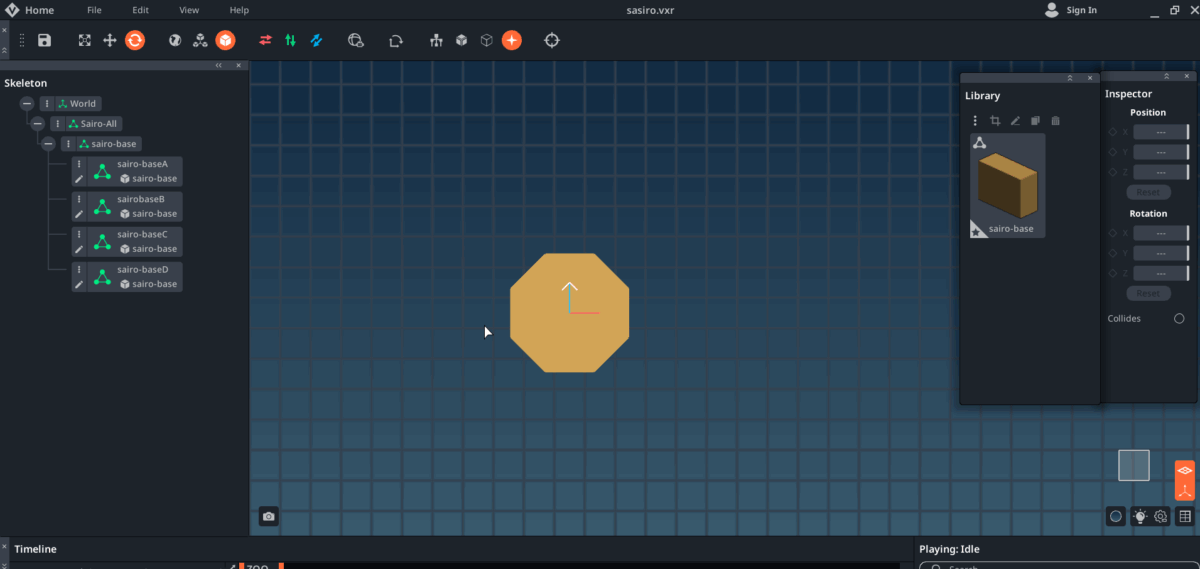This screenshot has width=1200, height=569.
Task: Select the move (four-arrow) tool
Action: click(x=110, y=40)
